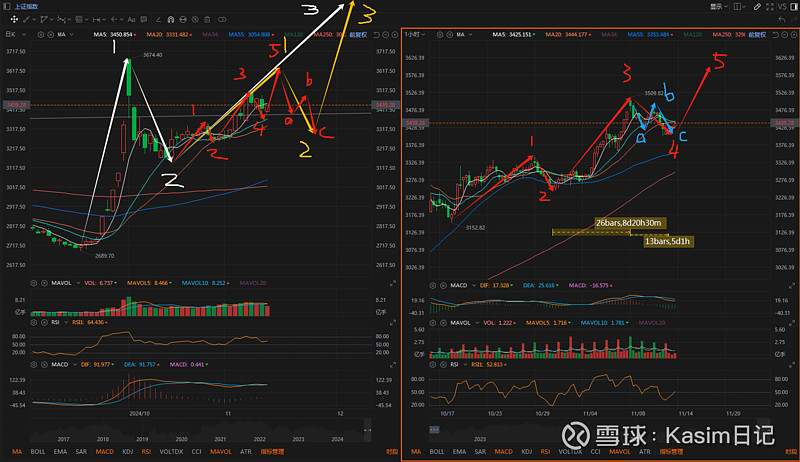Click the right chart timeline range handle
800x462 pixels.
(x=434, y=430)
